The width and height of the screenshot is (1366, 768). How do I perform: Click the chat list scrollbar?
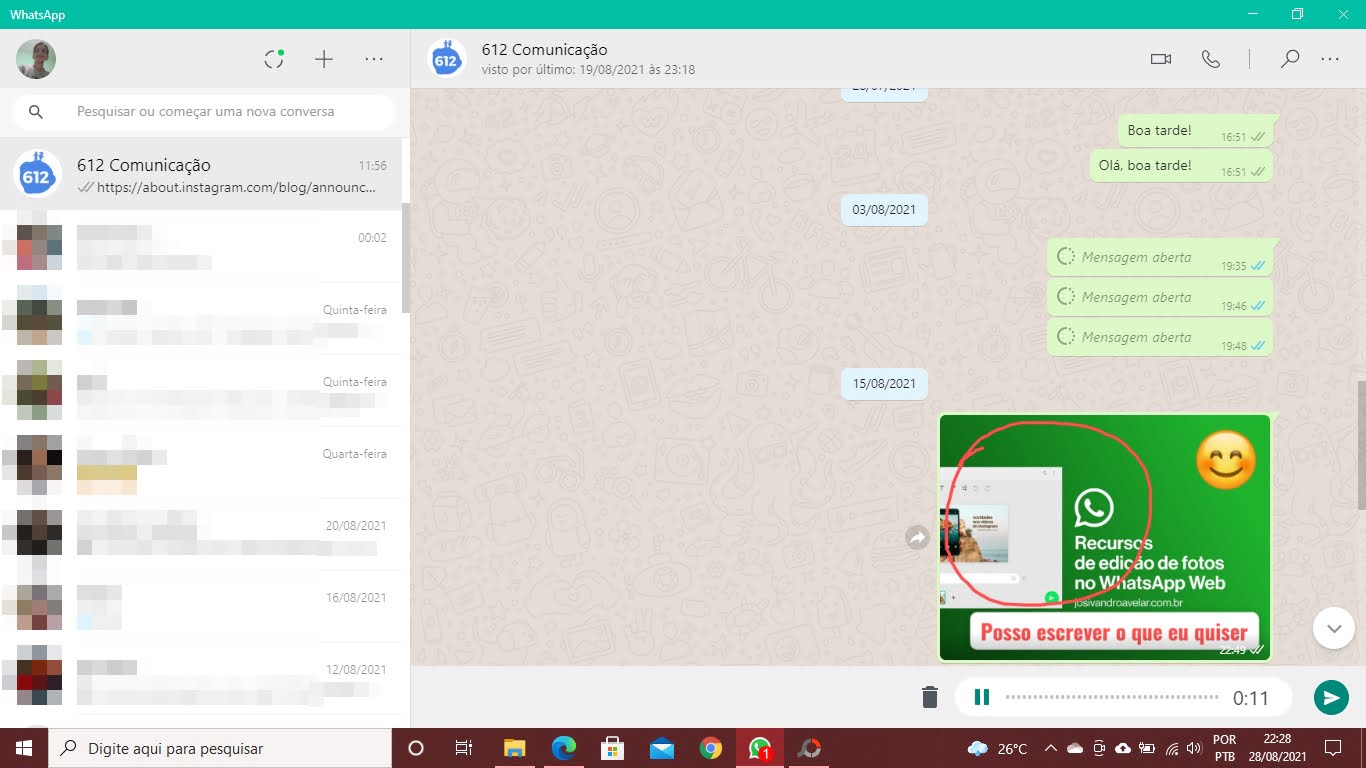[x=405, y=258]
